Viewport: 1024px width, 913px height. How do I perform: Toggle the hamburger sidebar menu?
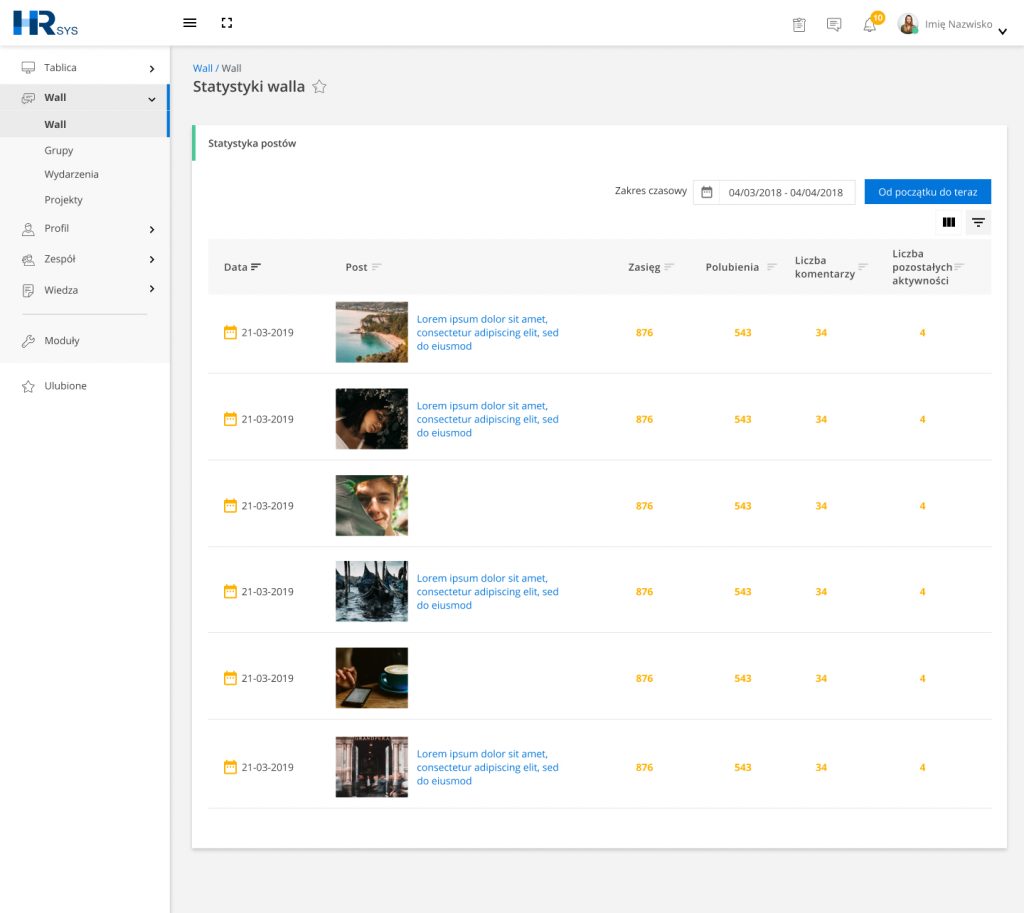(189, 23)
